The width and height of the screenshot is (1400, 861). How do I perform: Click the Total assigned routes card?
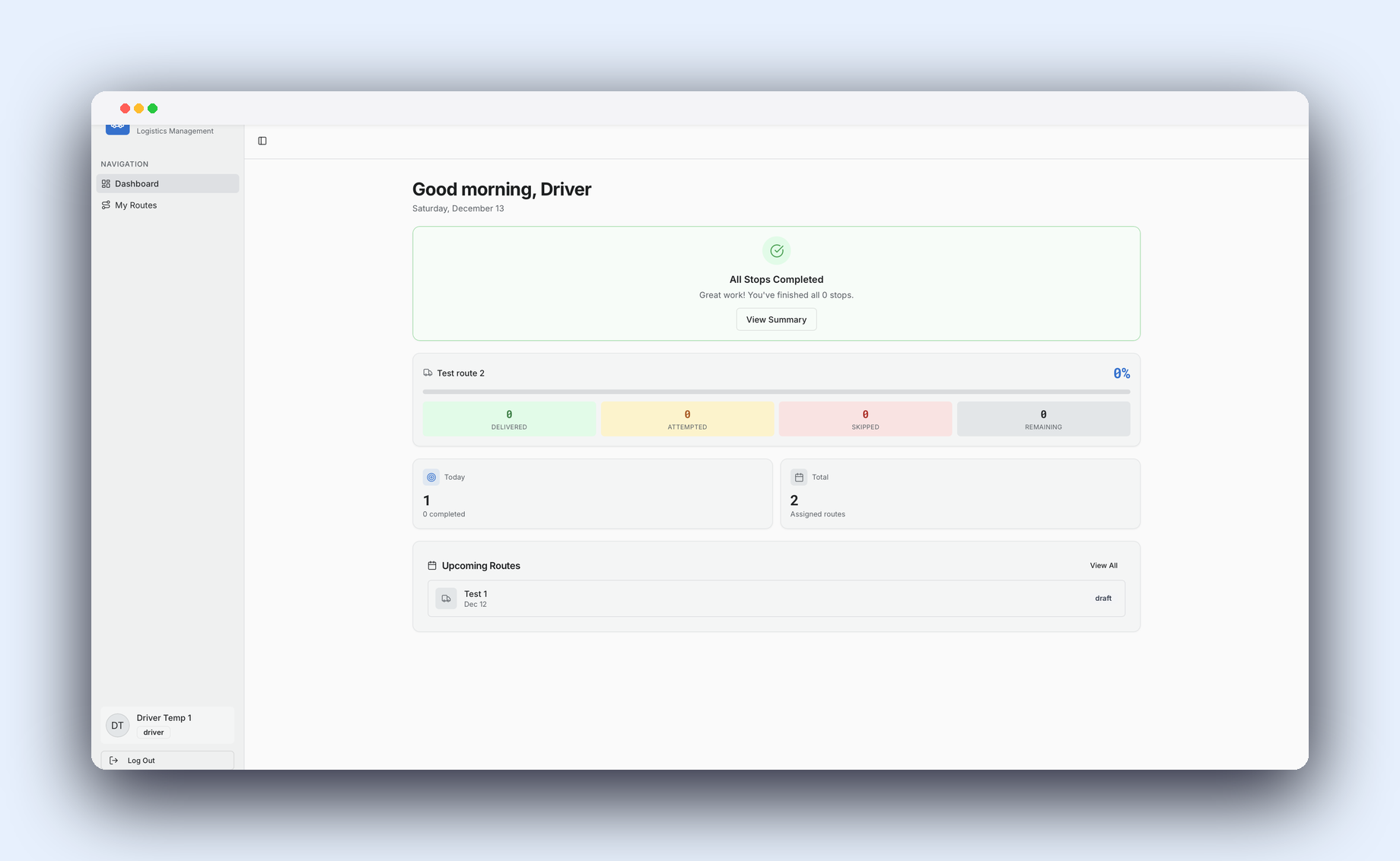tap(960, 494)
